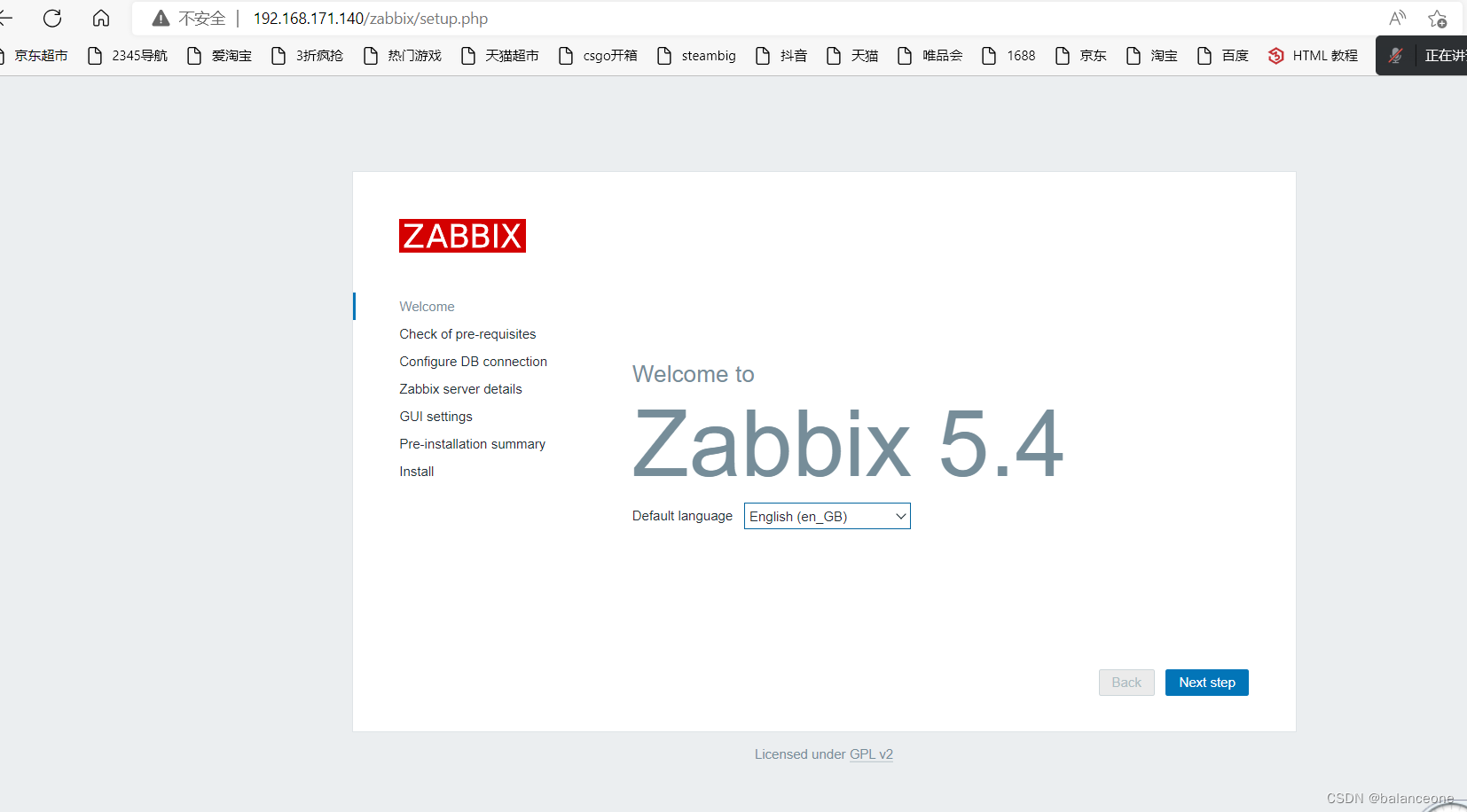Select Configure DB connection step
1467x812 pixels.
(473, 362)
